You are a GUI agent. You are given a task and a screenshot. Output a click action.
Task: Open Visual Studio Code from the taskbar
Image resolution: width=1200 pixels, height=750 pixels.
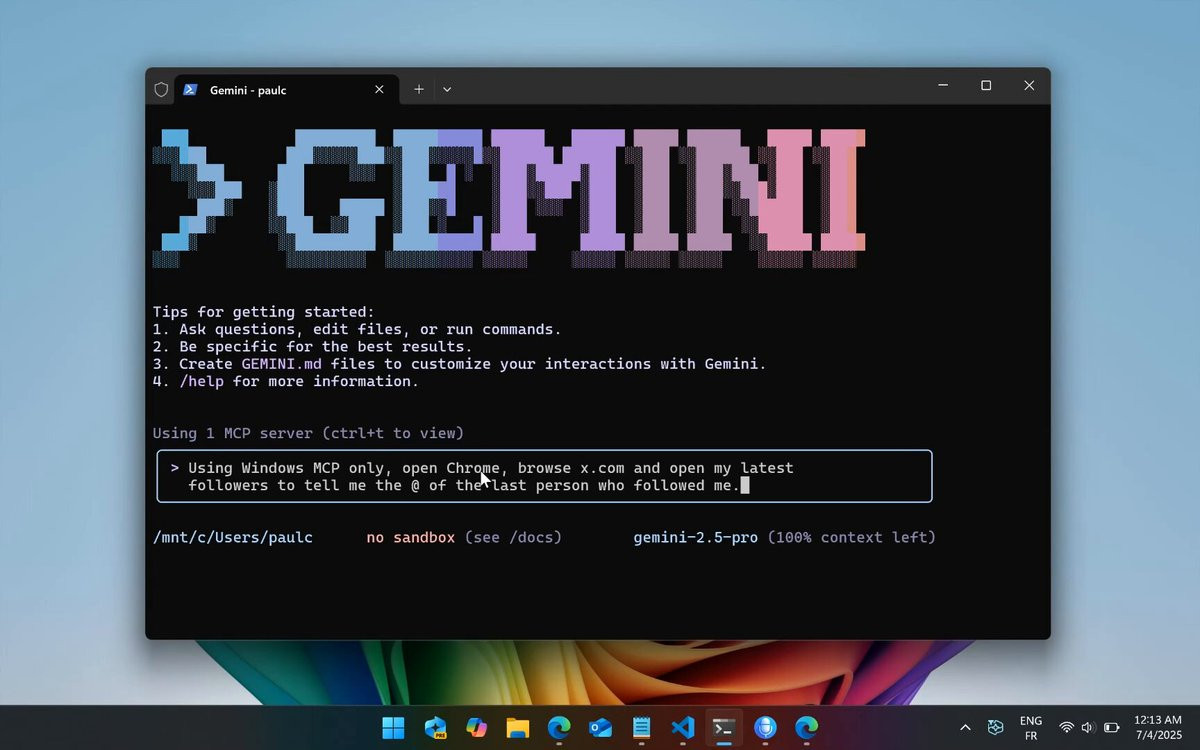[683, 728]
